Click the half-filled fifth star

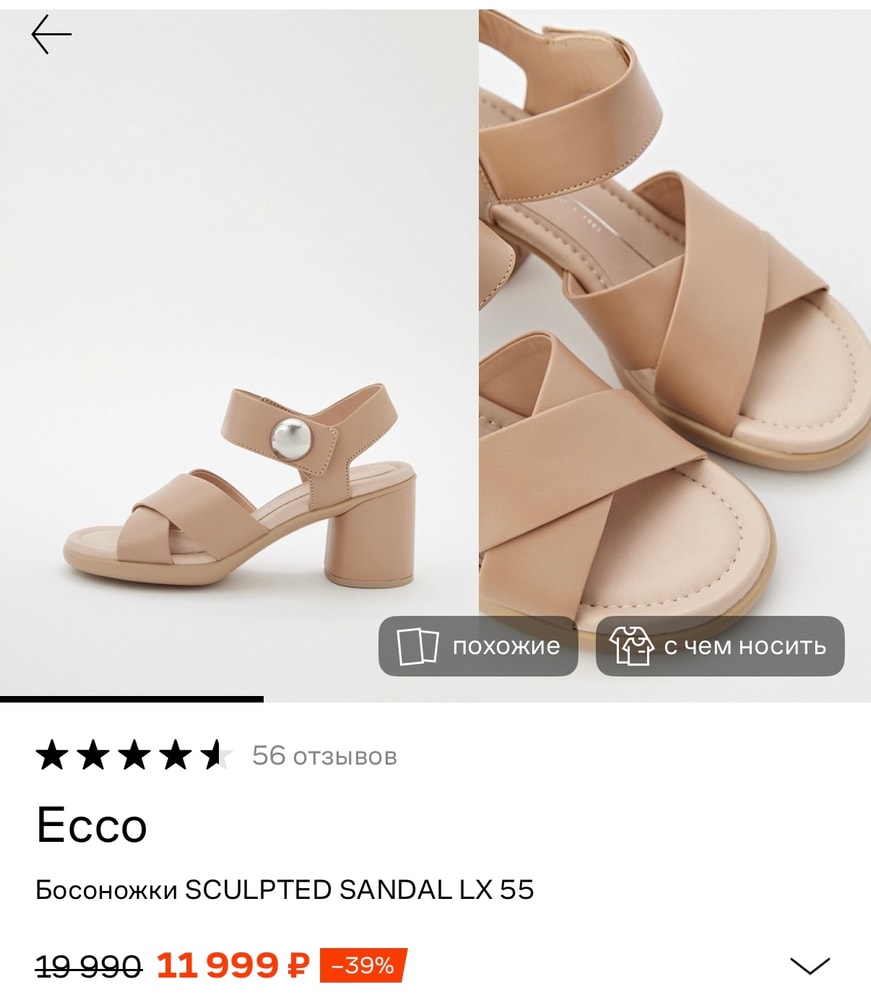(216, 756)
